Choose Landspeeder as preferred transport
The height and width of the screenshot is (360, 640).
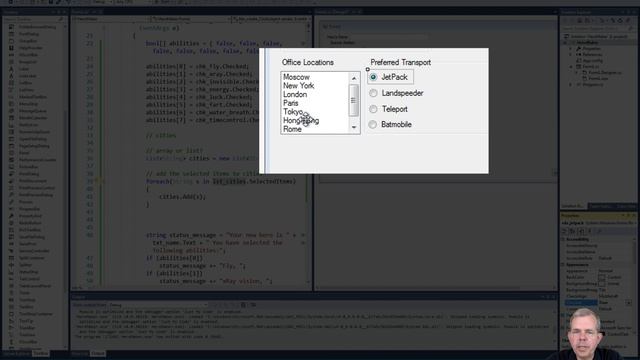point(373,93)
